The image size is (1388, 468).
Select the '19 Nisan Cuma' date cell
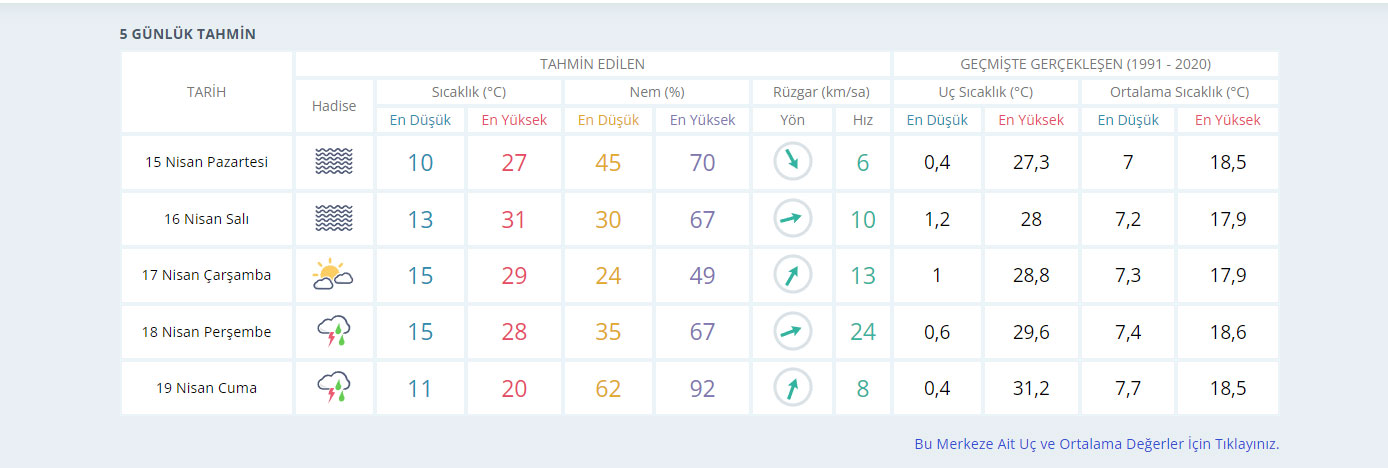coord(207,388)
